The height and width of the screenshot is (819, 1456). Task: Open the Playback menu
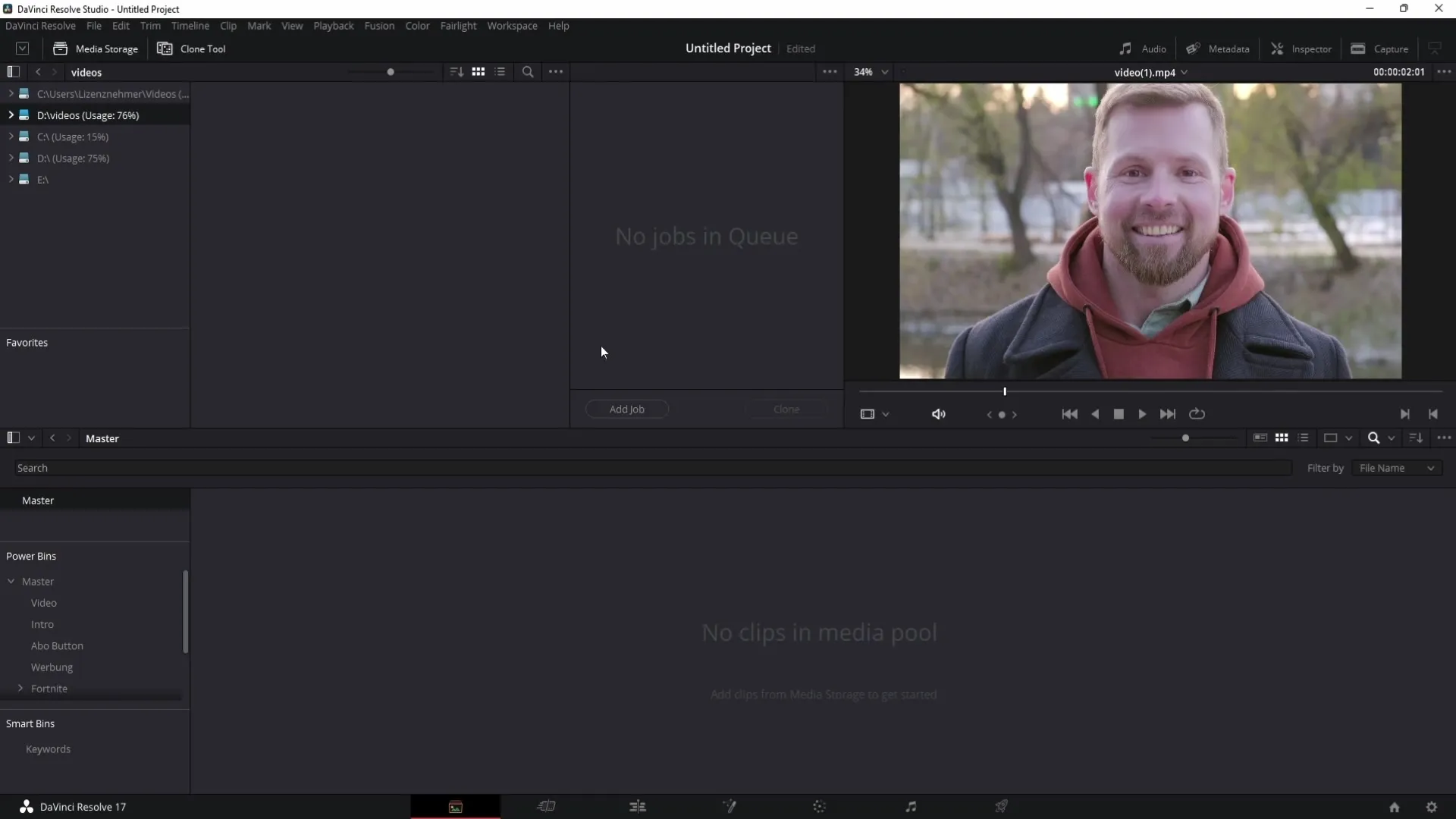(x=334, y=25)
